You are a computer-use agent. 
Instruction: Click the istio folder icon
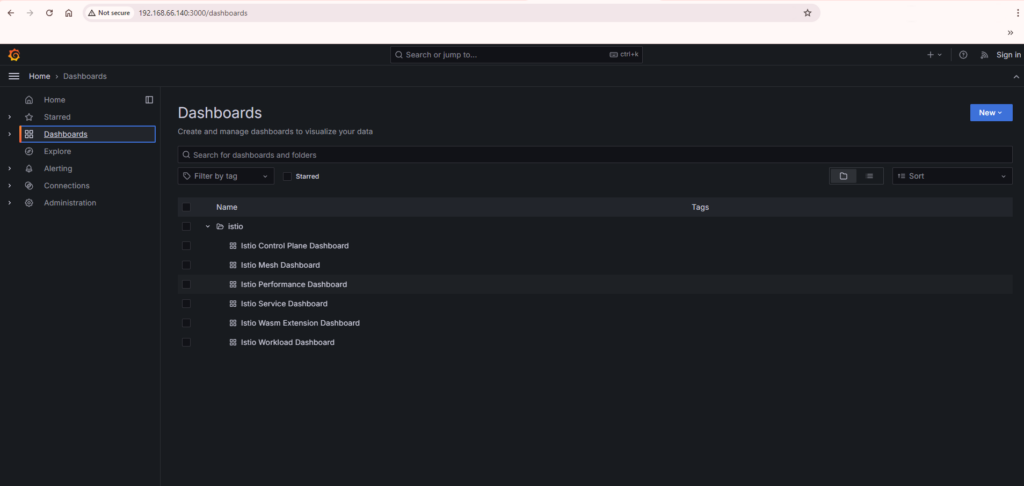click(219, 226)
